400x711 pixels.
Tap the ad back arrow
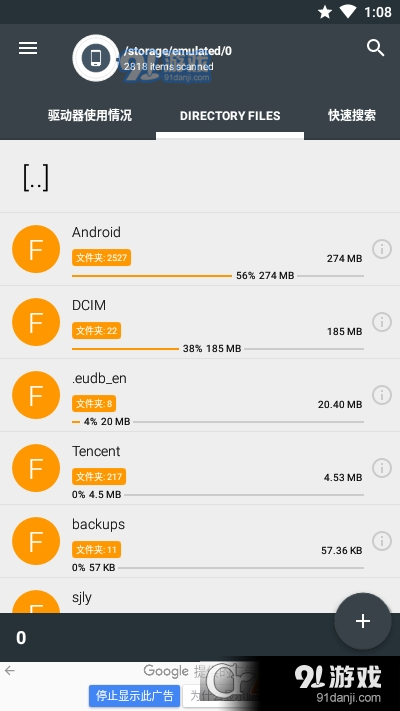10,671
